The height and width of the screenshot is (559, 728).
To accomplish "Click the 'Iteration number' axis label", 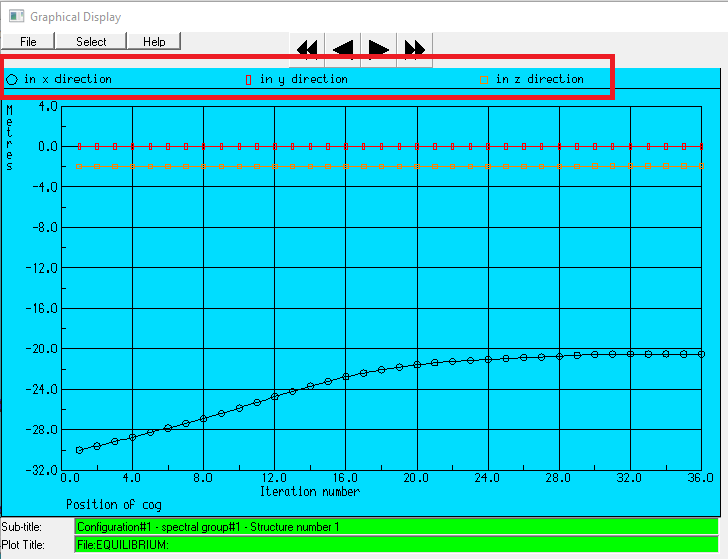I will point(310,491).
